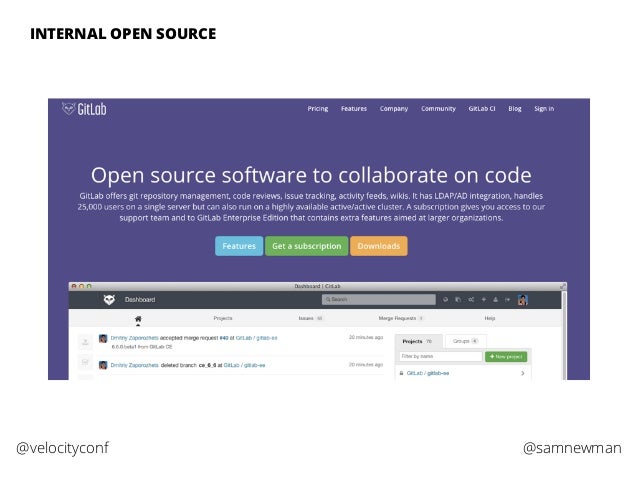Open the home icon tab in dashboard
Viewport: 638px width, 479px height.
(138, 319)
